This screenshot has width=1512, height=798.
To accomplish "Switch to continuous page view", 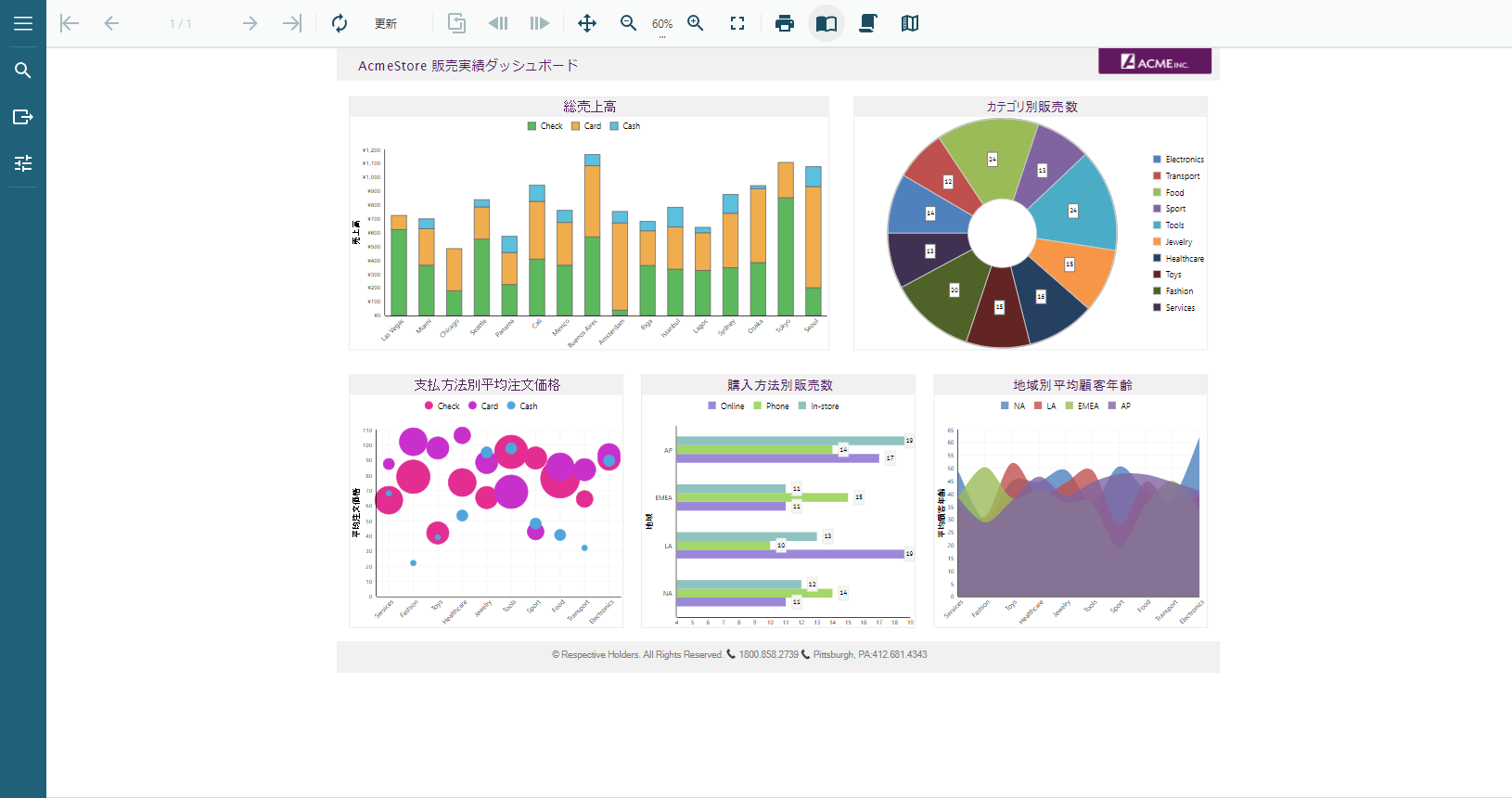I will click(x=868, y=23).
